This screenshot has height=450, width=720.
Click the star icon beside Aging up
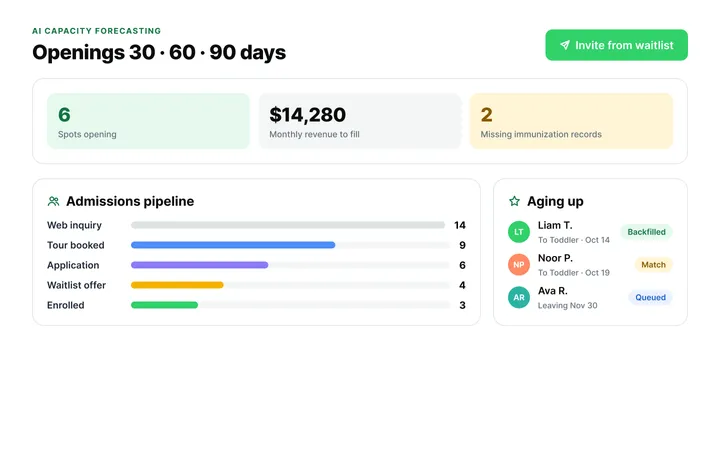click(514, 201)
